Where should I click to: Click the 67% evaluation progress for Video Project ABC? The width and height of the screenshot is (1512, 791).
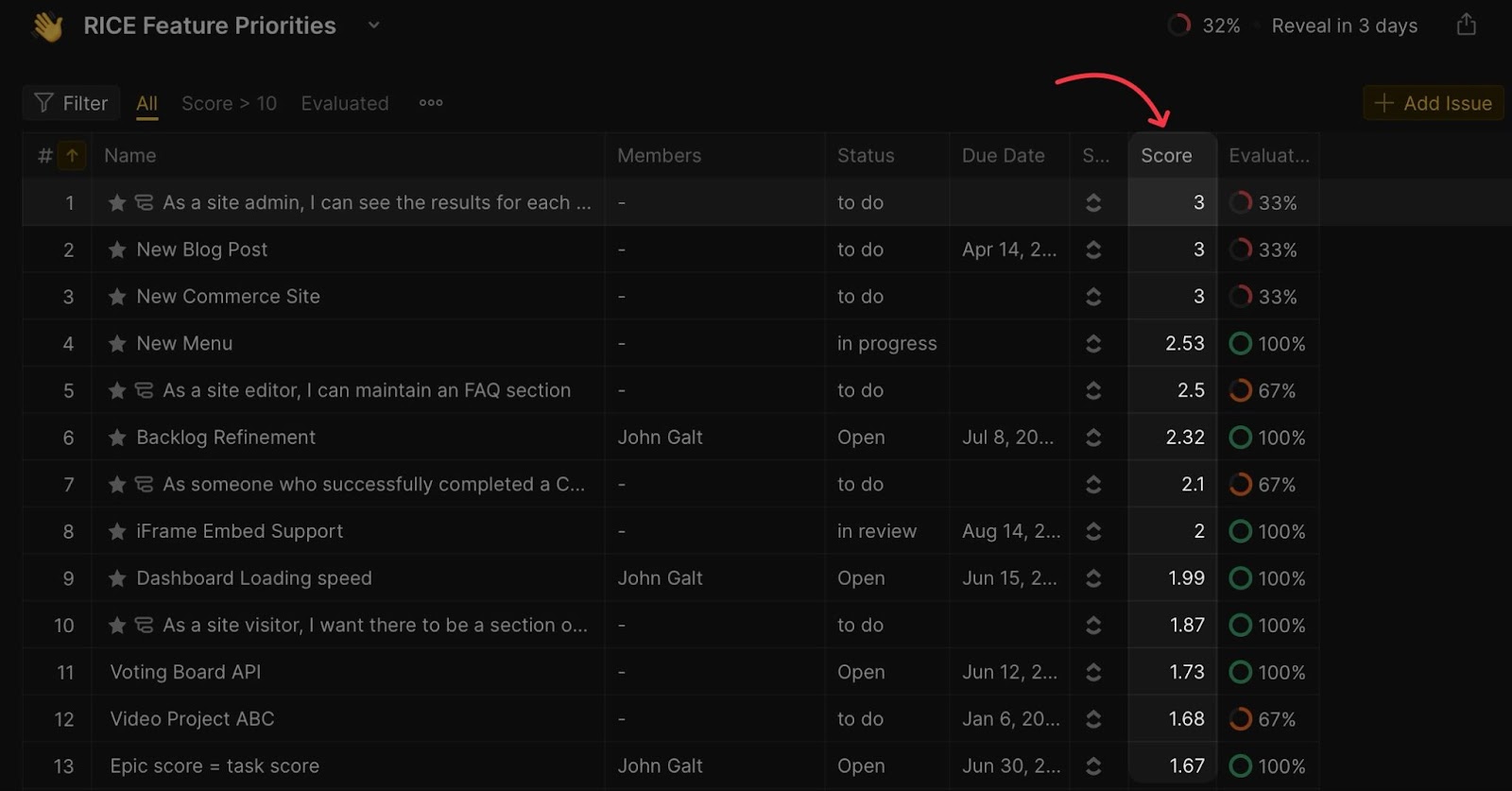(1240, 719)
